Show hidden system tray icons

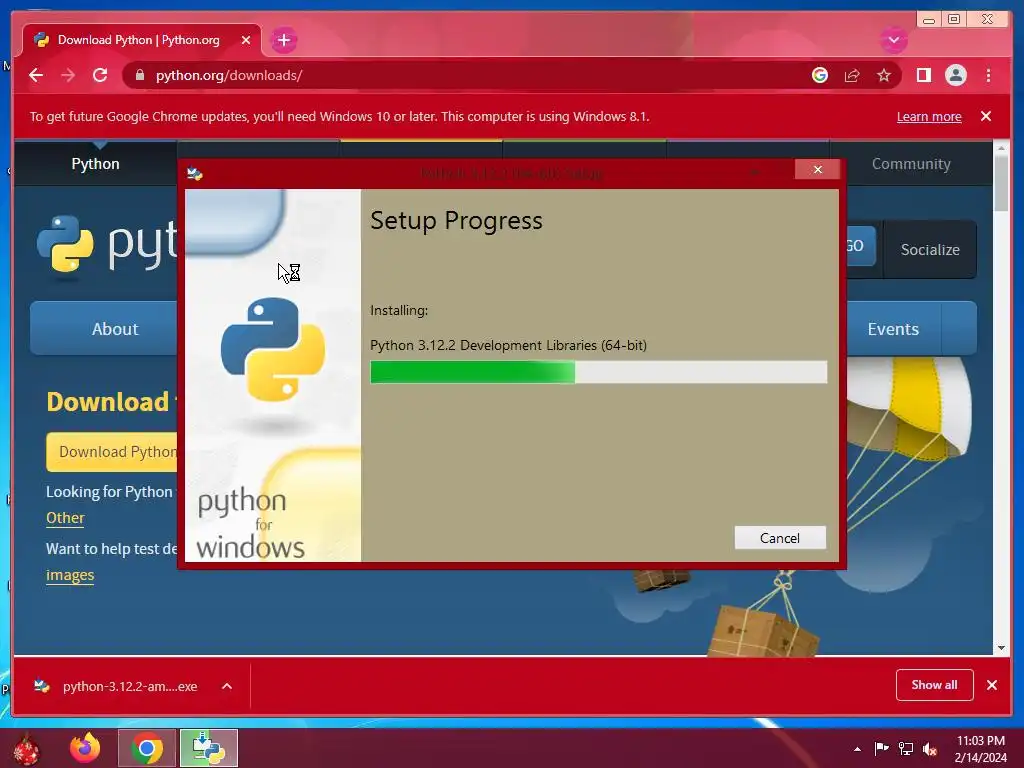(x=857, y=749)
